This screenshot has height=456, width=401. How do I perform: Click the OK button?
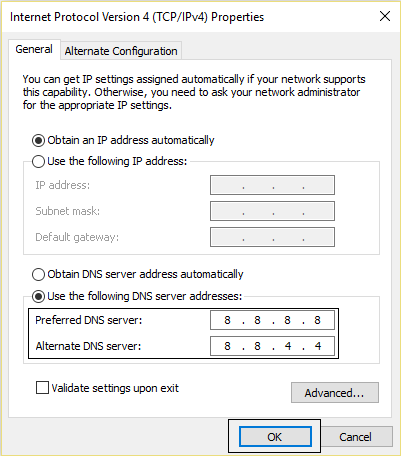(275, 437)
